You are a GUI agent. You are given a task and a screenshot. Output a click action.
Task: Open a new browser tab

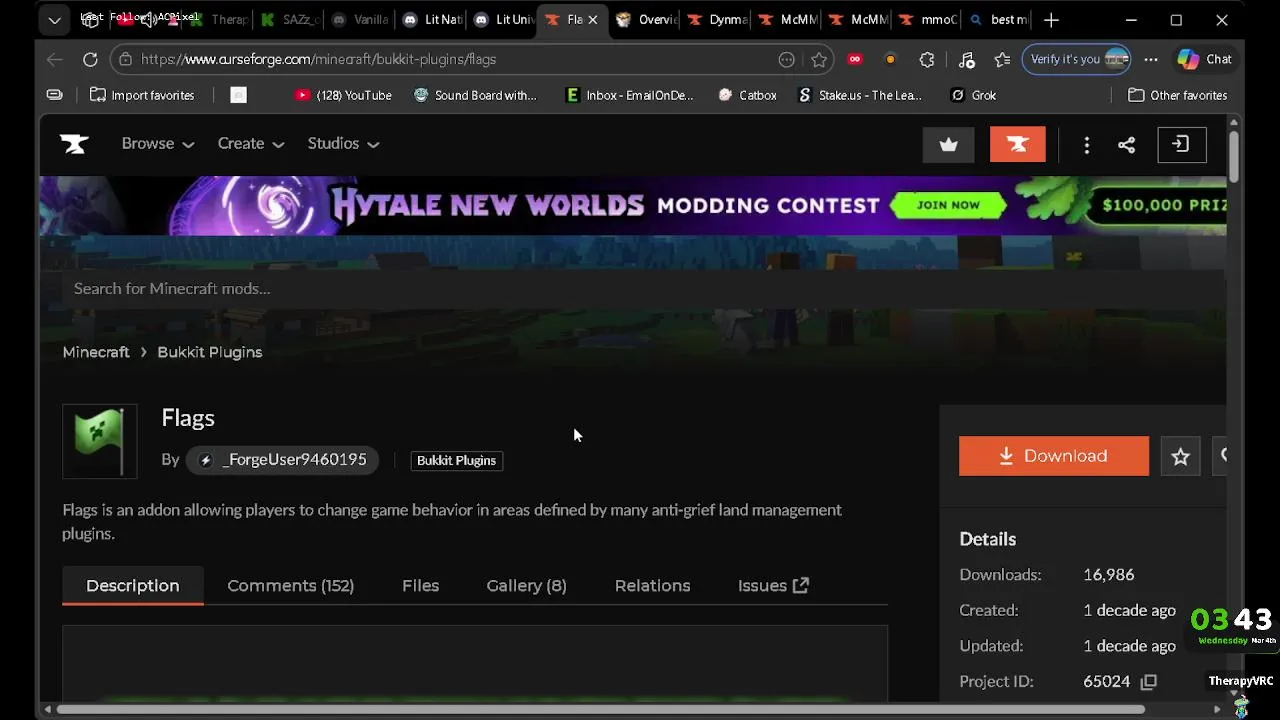(1051, 20)
